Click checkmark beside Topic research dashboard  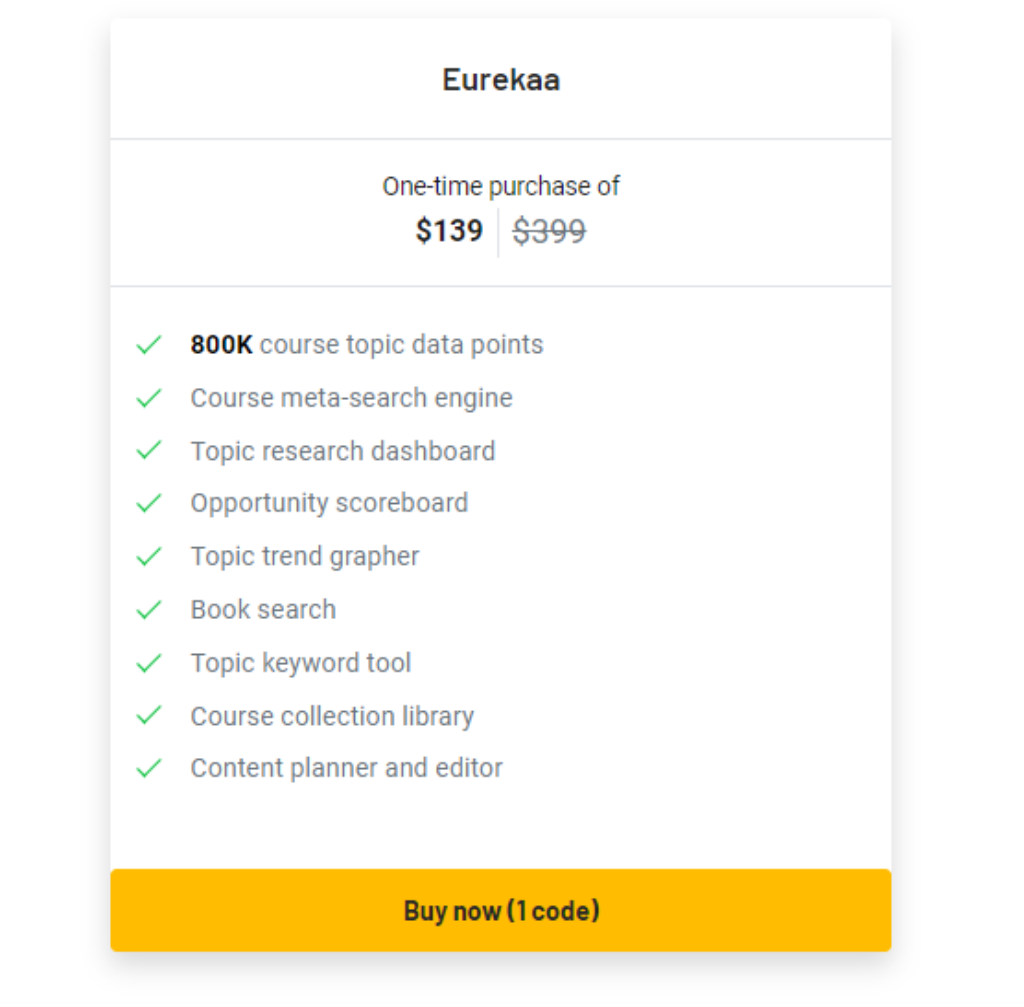[x=149, y=451]
